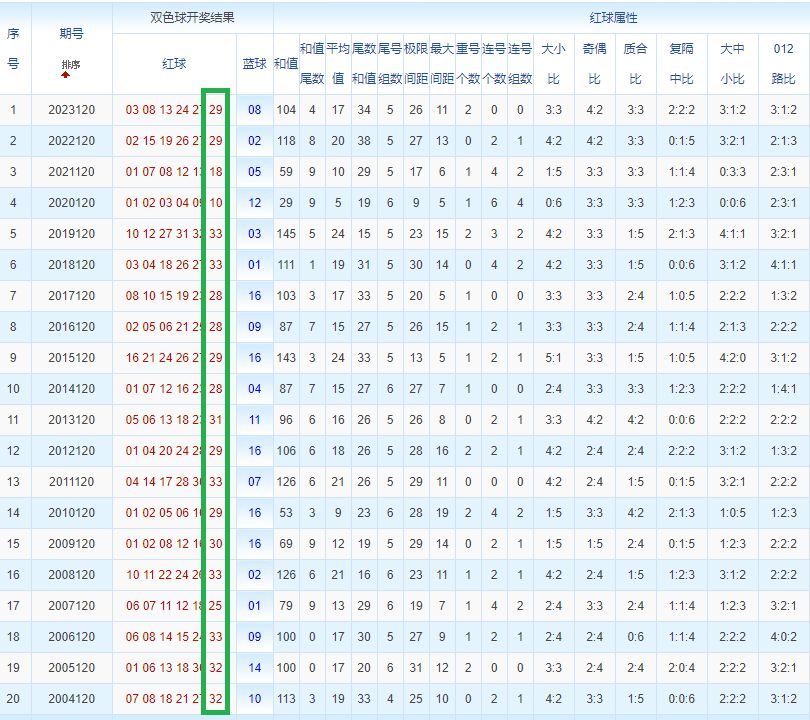This screenshot has height=720, width=810.
Task: Click the 排序 sort label
Action: (71, 65)
